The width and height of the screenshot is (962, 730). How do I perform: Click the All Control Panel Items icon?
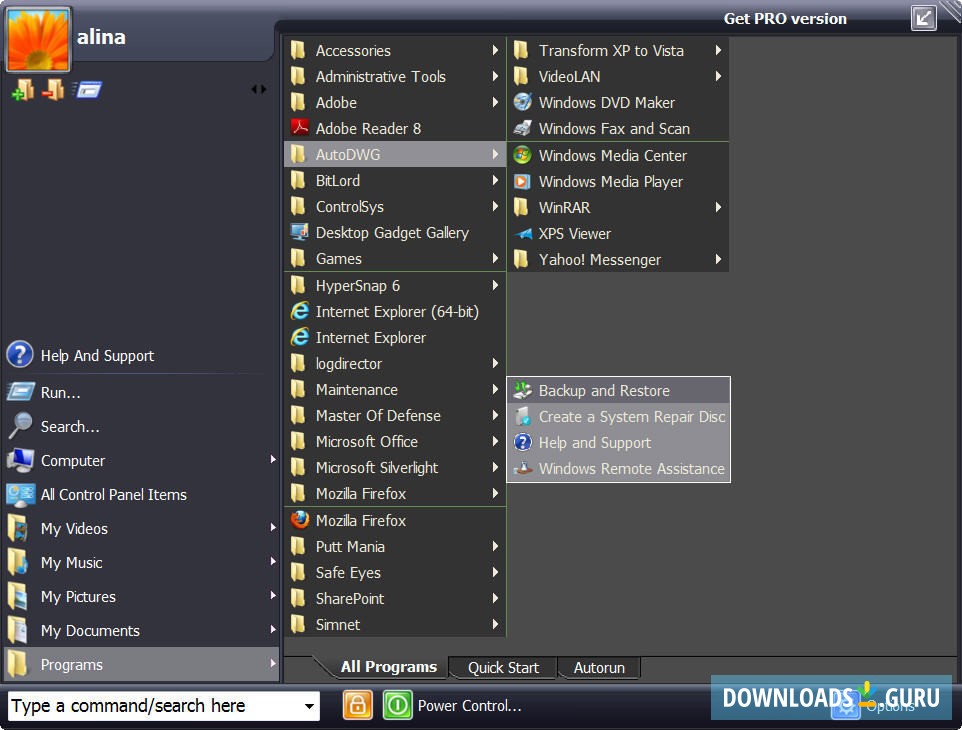20,494
